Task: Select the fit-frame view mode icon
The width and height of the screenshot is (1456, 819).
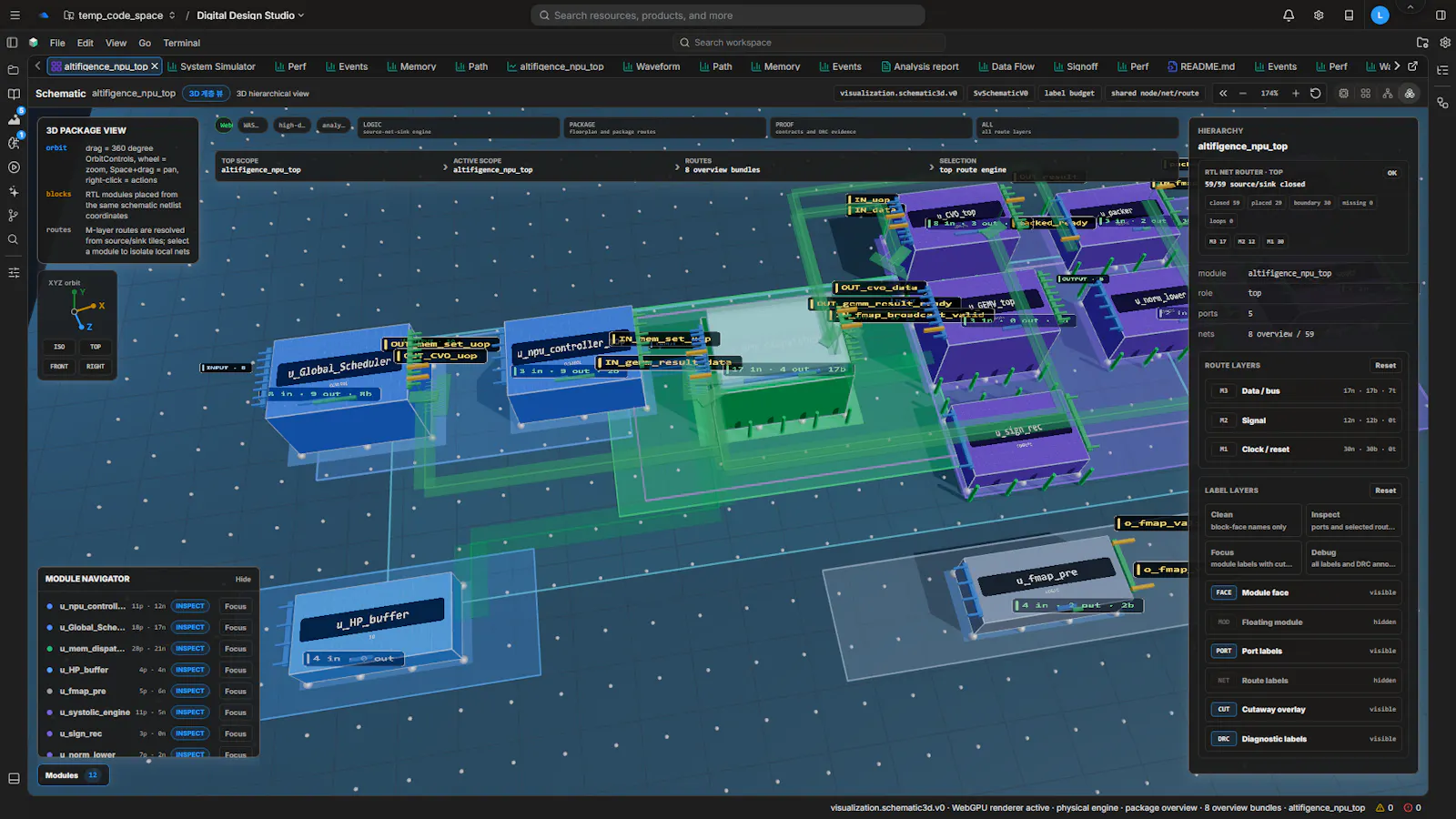Action: click(x=1344, y=94)
